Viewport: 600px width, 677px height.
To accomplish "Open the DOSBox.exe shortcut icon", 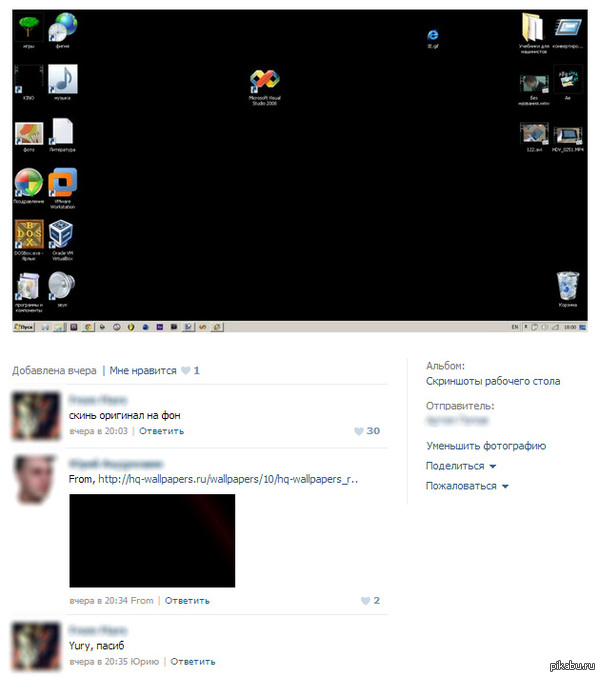I will tap(28, 236).
